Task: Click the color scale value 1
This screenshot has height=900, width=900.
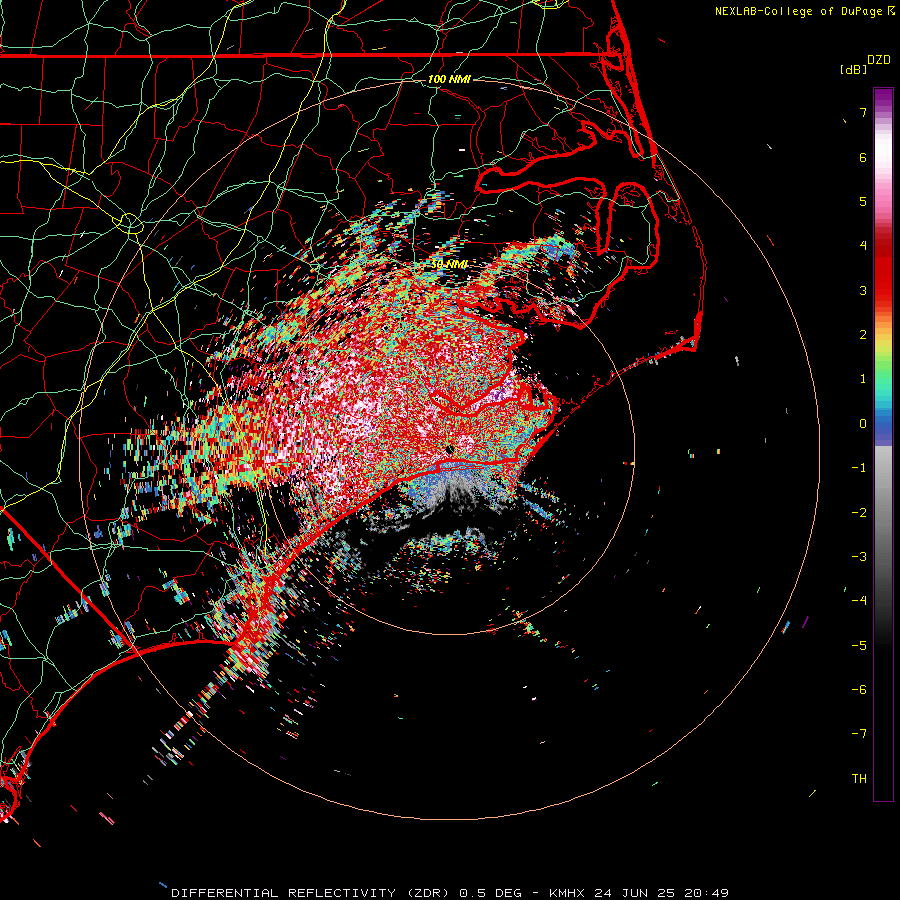Action: (863, 379)
